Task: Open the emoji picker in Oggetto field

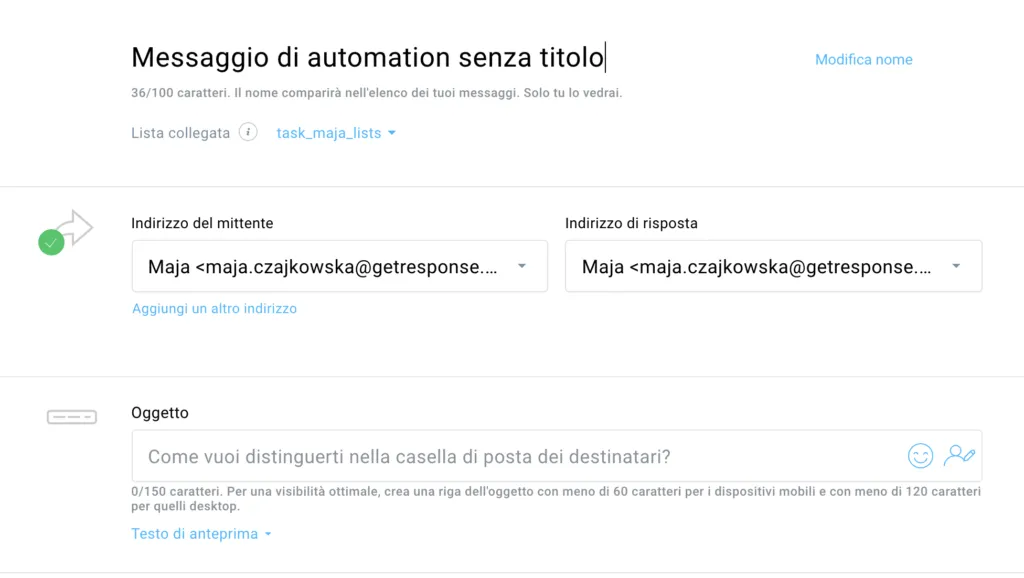Action: [920, 456]
